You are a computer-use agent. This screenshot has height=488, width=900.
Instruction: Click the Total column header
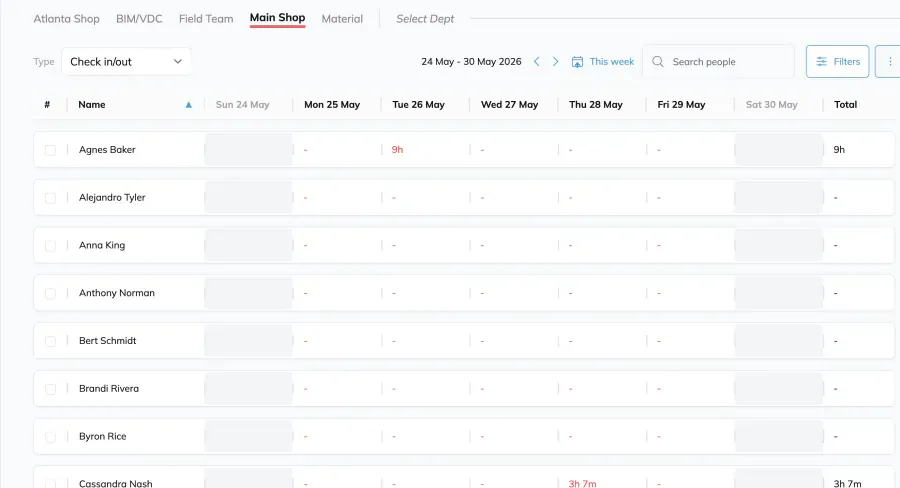845,104
